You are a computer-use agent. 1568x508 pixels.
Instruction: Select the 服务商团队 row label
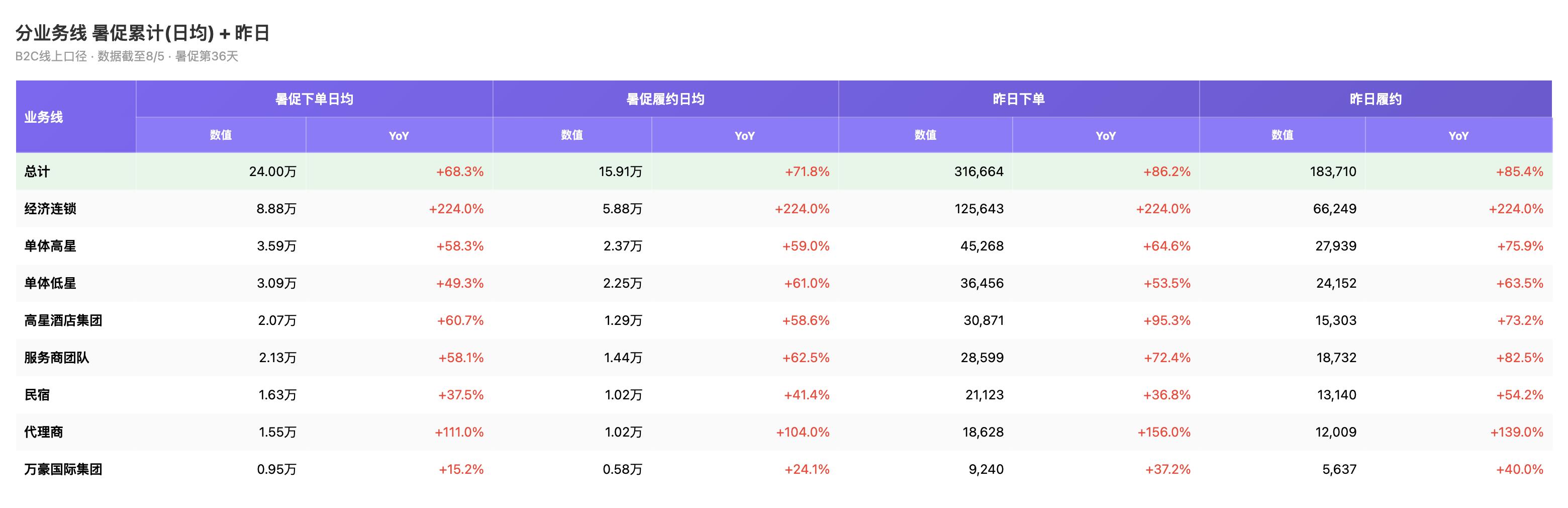point(57,357)
